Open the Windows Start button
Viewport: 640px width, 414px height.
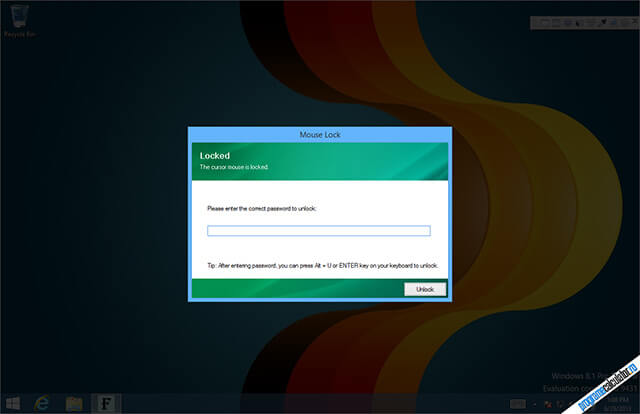coord(13,404)
